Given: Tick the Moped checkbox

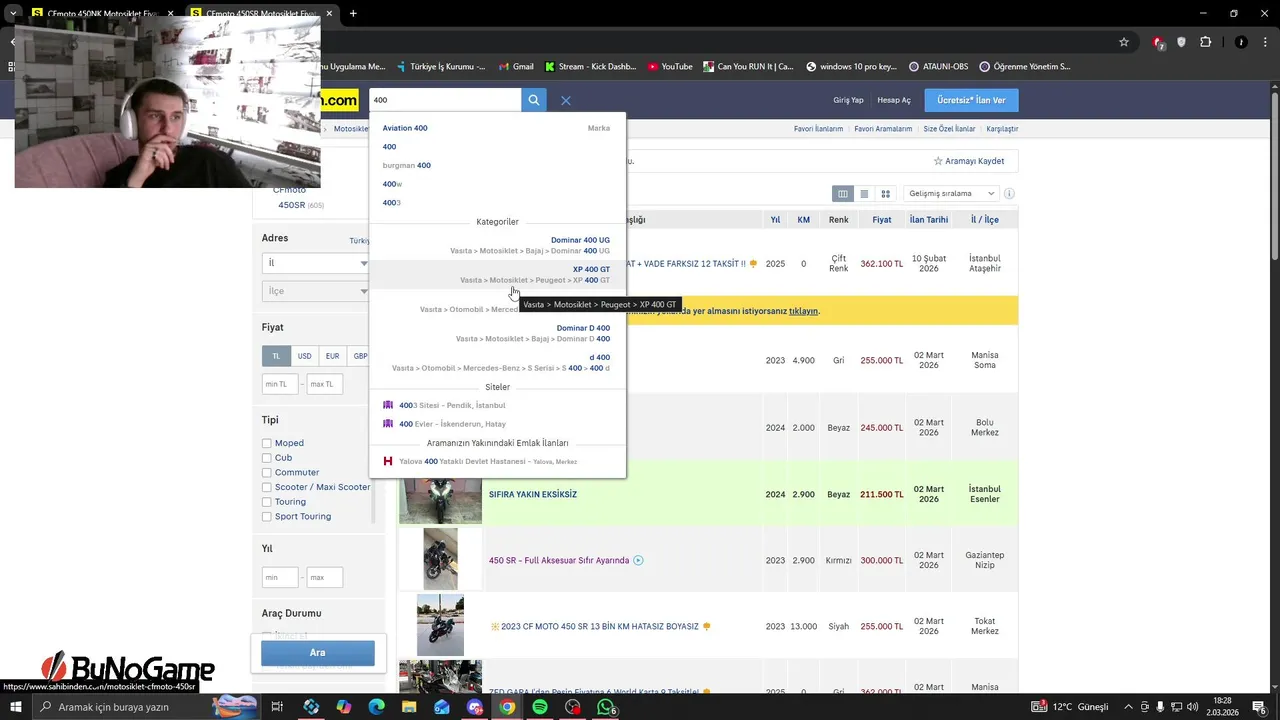Looking at the screenshot, I should pos(267,443).
